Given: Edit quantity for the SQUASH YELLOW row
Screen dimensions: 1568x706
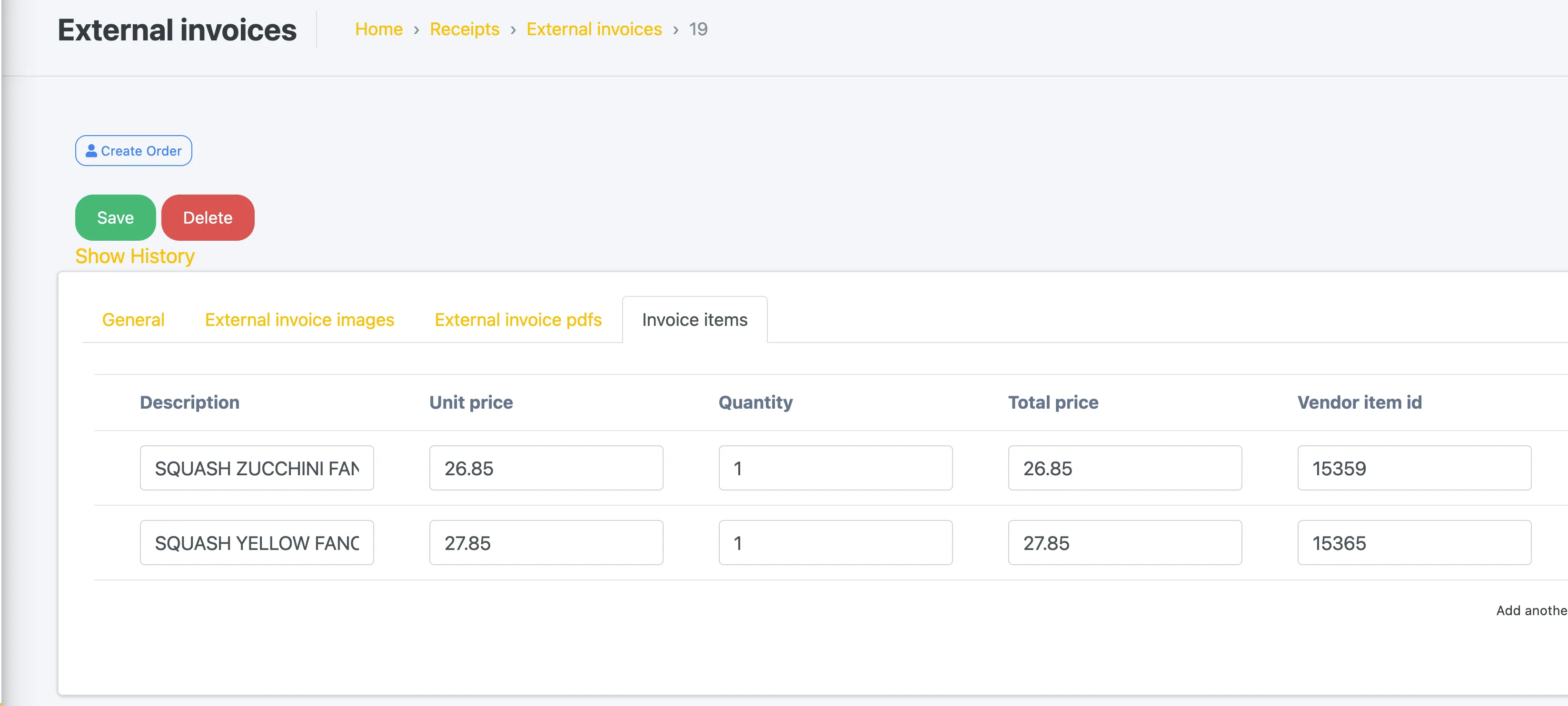Looking at the screenshot, I should pos(835,543).
